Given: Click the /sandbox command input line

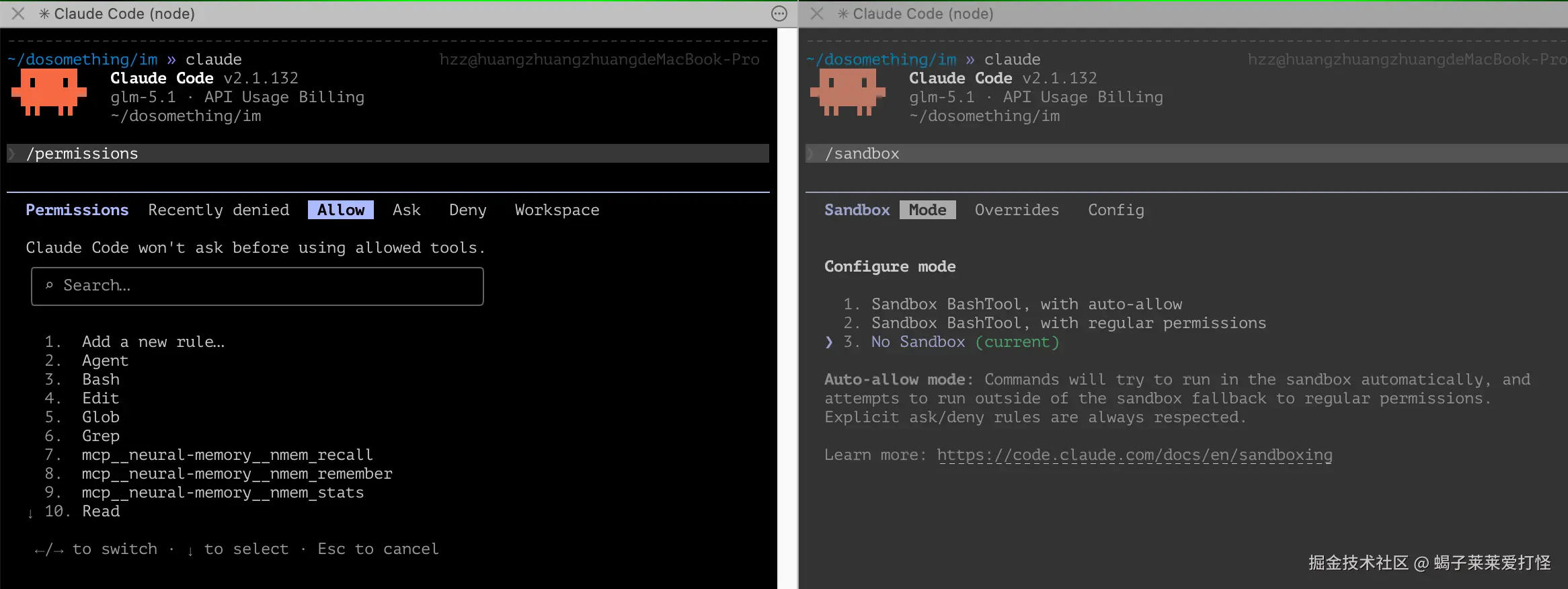Looking at the screenshot, I should point(1187,153).
